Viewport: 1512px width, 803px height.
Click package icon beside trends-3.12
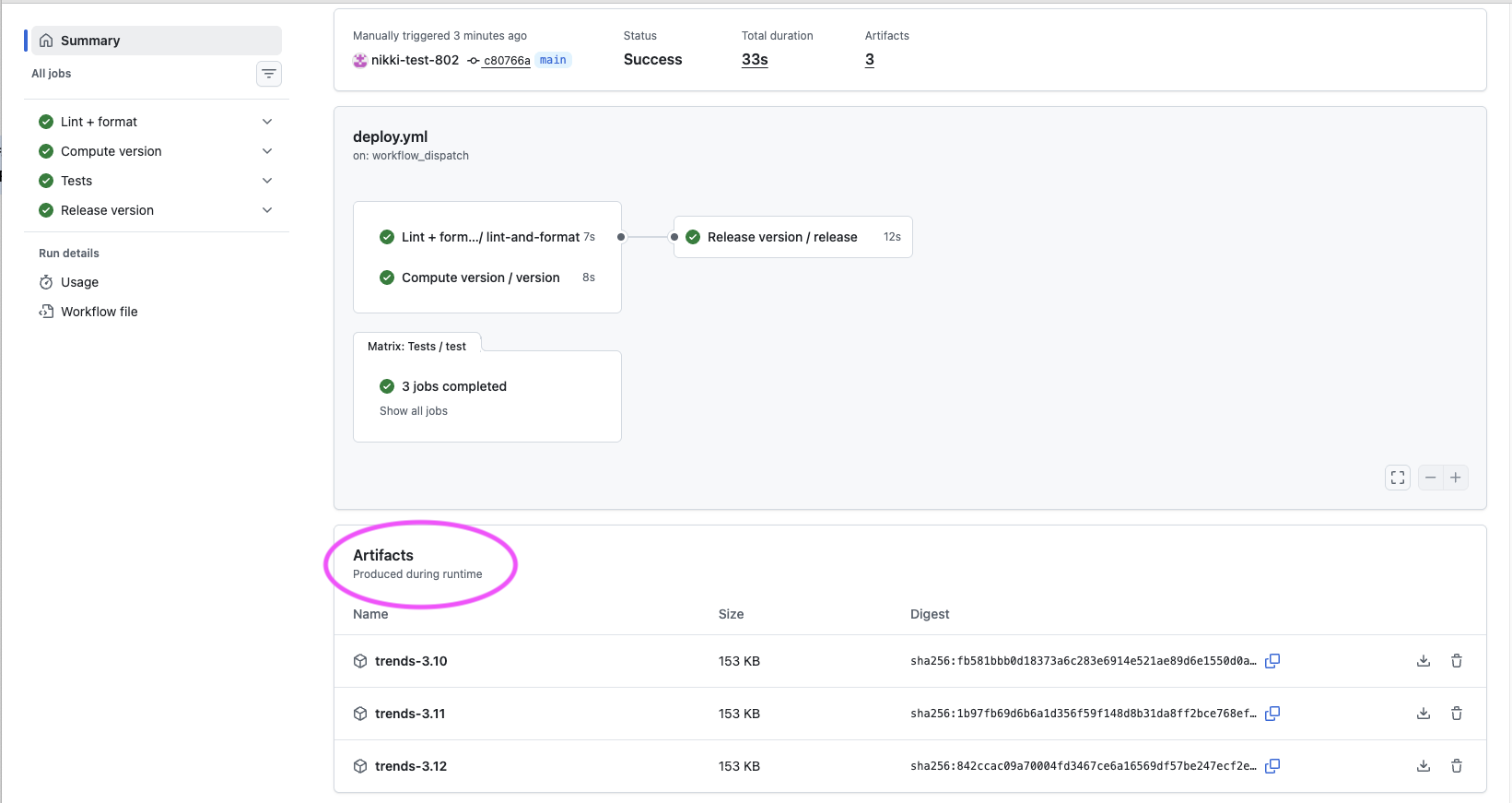[x=360, y=766]
